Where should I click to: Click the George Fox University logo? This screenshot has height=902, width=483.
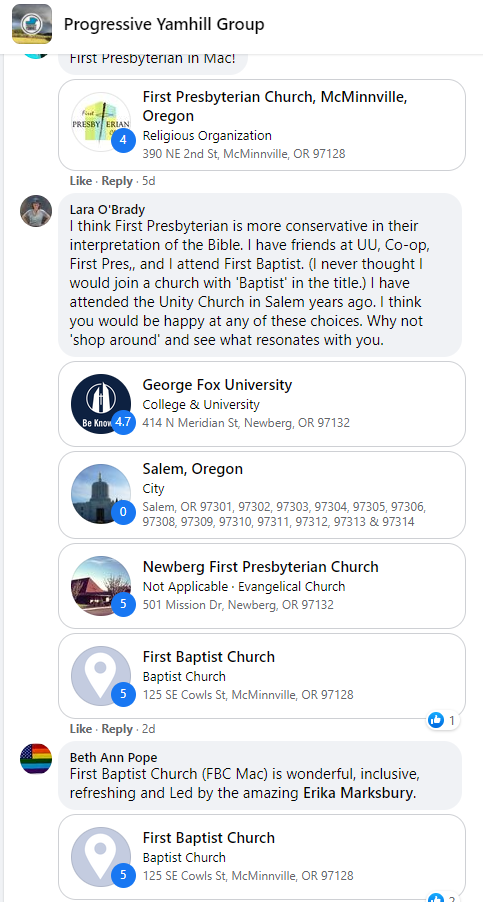(x=101, y=404)
